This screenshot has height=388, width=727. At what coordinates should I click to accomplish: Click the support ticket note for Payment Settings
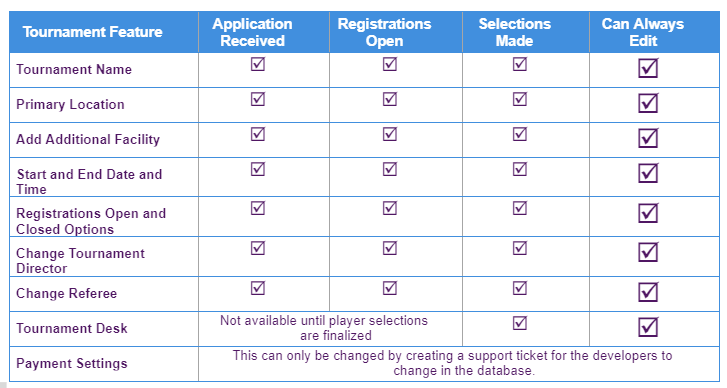453,363
